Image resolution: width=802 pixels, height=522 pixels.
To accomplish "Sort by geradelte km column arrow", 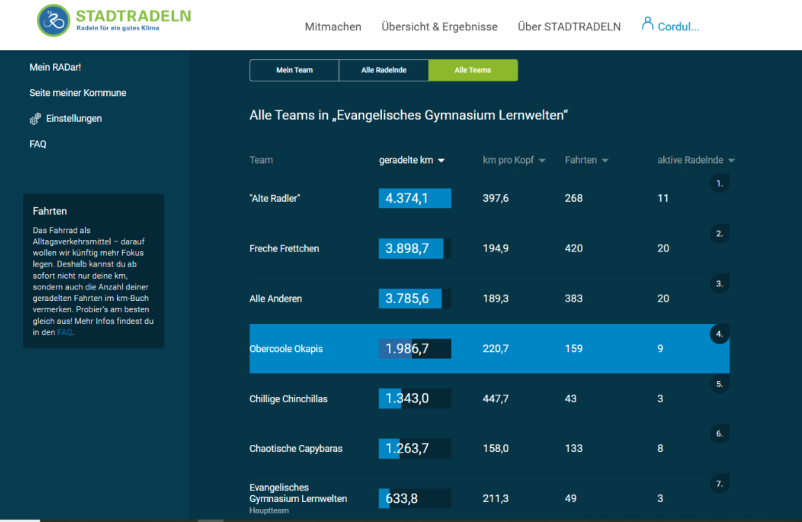I will [x=441, y=160].
